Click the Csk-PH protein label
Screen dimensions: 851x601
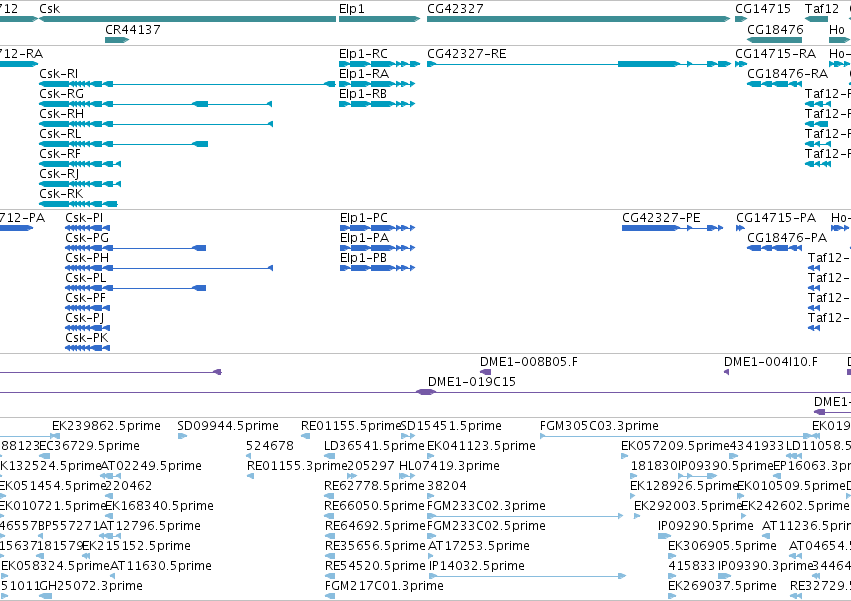pyautogui.click(x=87, y=258)
